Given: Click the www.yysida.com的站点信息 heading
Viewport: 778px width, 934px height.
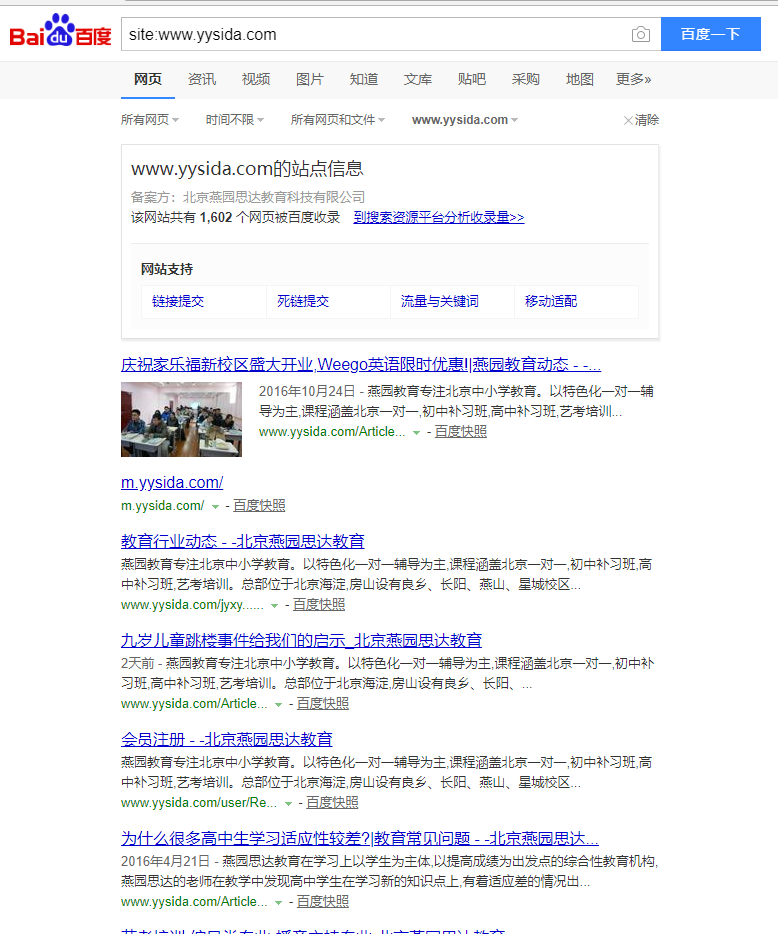Looking at the screenshot, I should coord(247,169).
